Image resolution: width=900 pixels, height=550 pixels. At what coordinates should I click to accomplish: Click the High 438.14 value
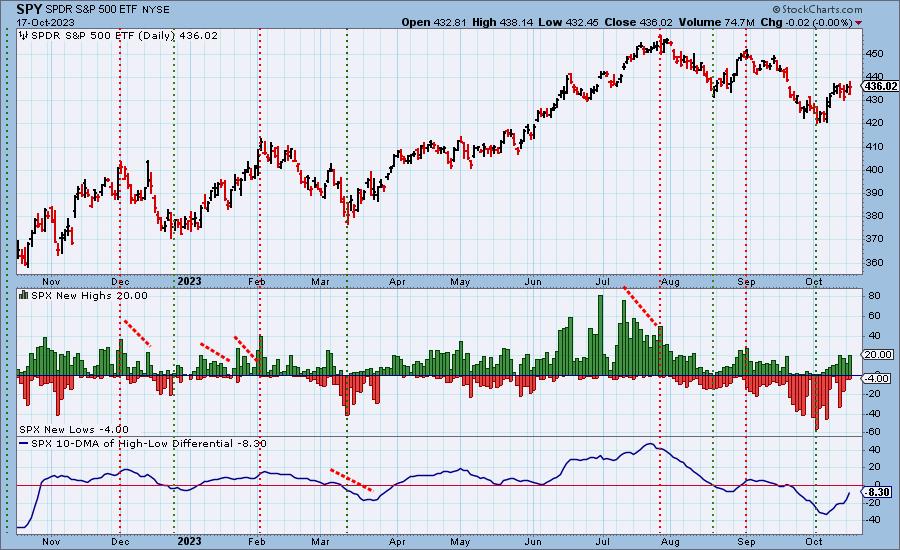click(503, 22)
